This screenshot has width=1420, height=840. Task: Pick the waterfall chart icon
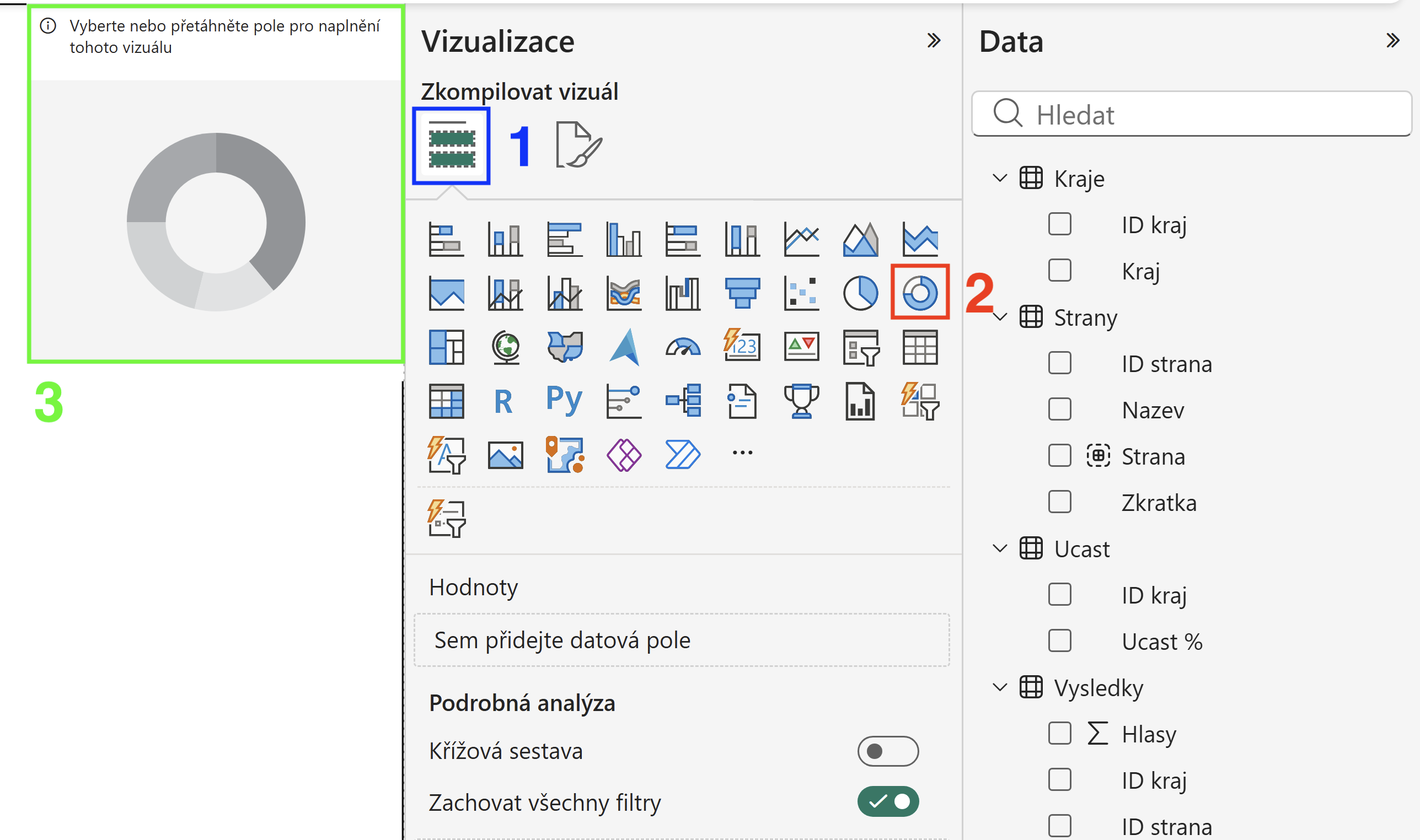point(683,293)
